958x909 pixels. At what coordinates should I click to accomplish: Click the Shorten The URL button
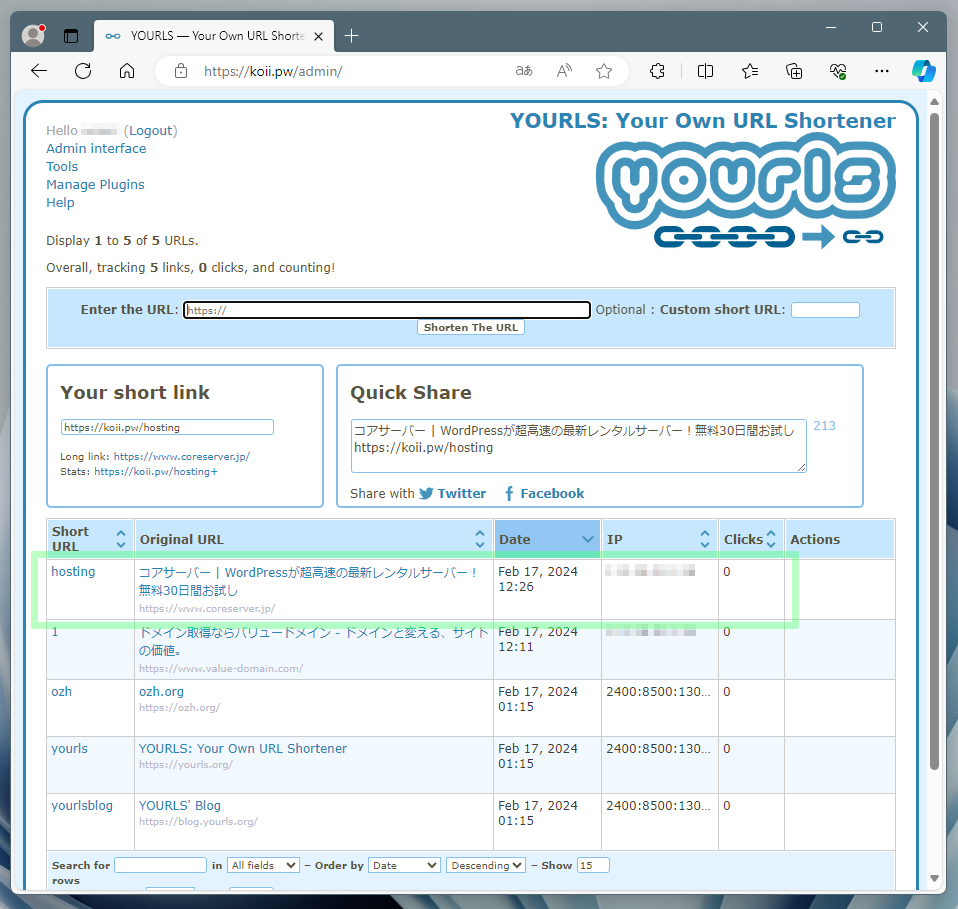pos(470,327)
